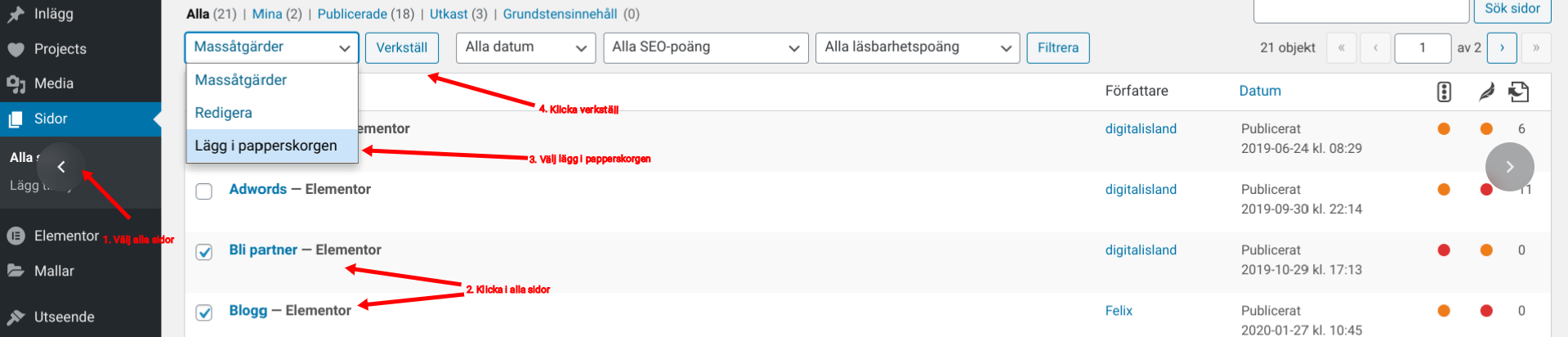
Task: Tick the Adwords page checkbox
Action: pos(204,191)
